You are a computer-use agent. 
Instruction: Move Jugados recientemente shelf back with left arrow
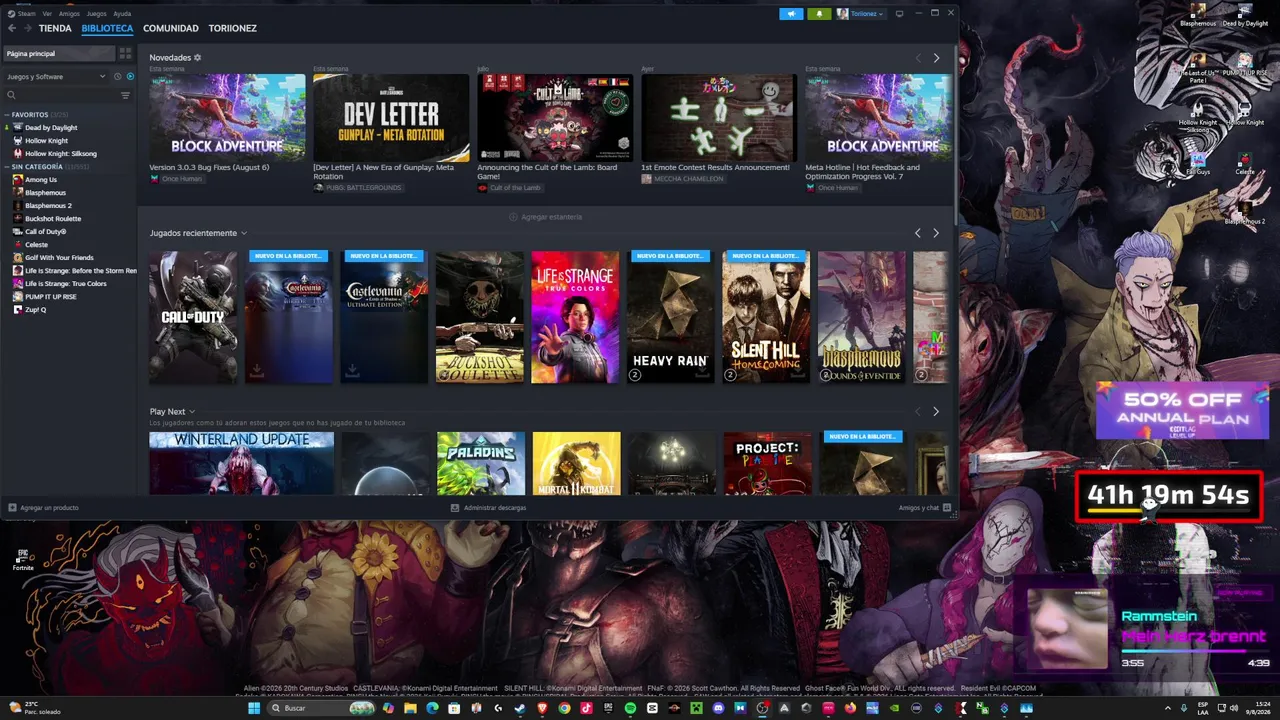coord(918,233)
